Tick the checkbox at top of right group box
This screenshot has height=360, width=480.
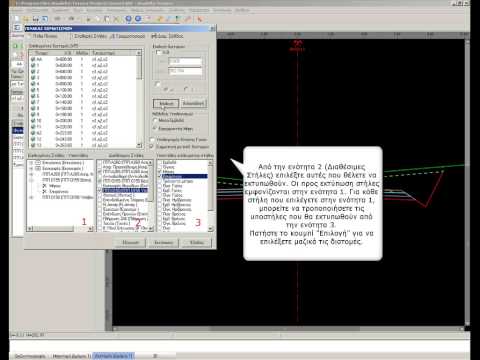pos(159,52)
